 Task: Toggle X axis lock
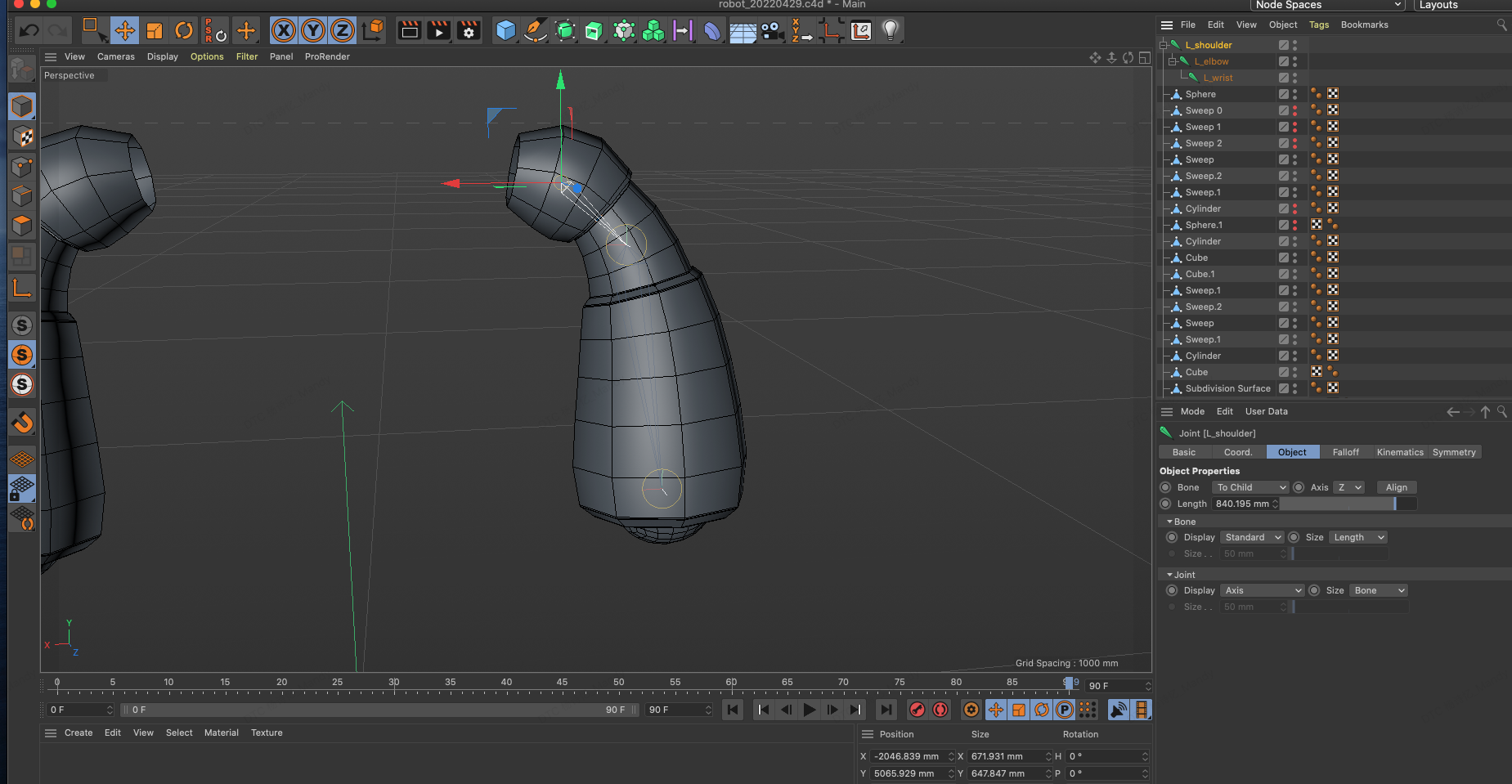[284, 31]
